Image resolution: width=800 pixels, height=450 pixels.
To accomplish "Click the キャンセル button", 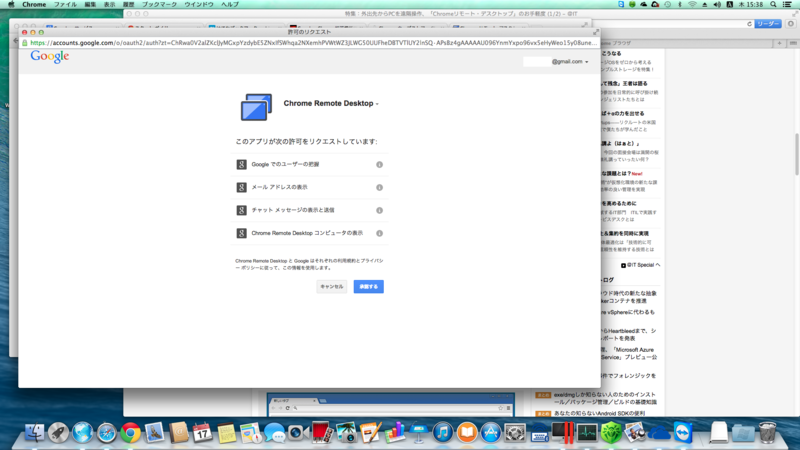I will coord(332,287).
